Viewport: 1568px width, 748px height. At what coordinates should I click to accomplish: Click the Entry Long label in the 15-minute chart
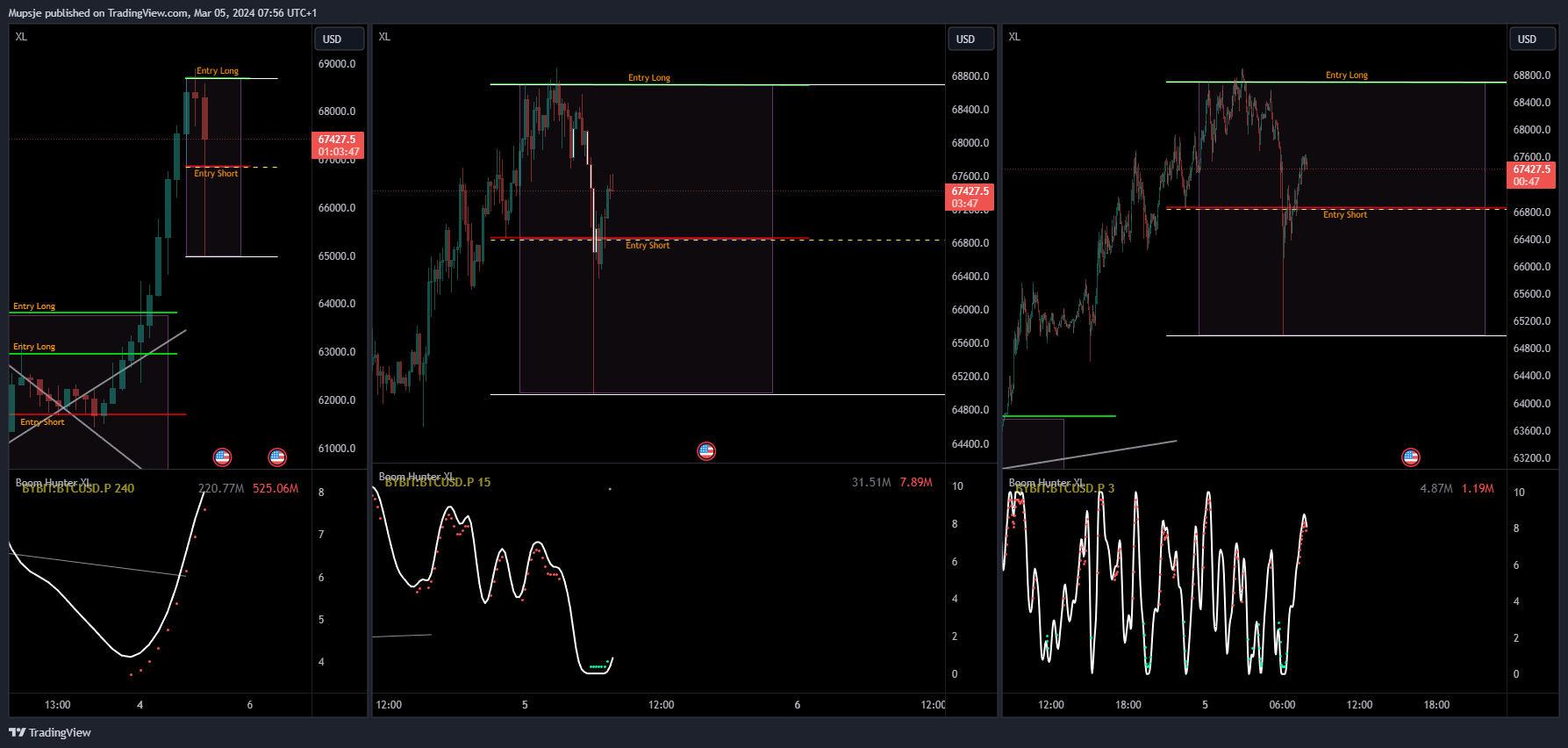coord(649,78)
